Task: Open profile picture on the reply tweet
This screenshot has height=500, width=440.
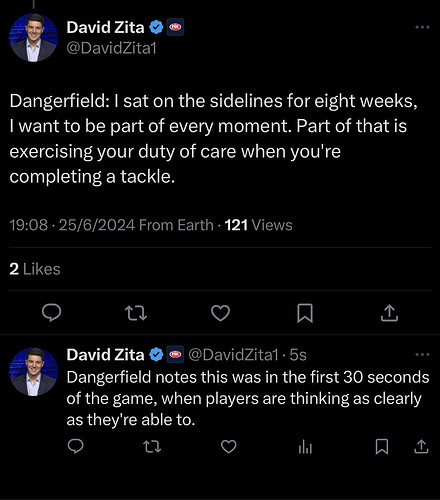Action: [x=33, y=372]
